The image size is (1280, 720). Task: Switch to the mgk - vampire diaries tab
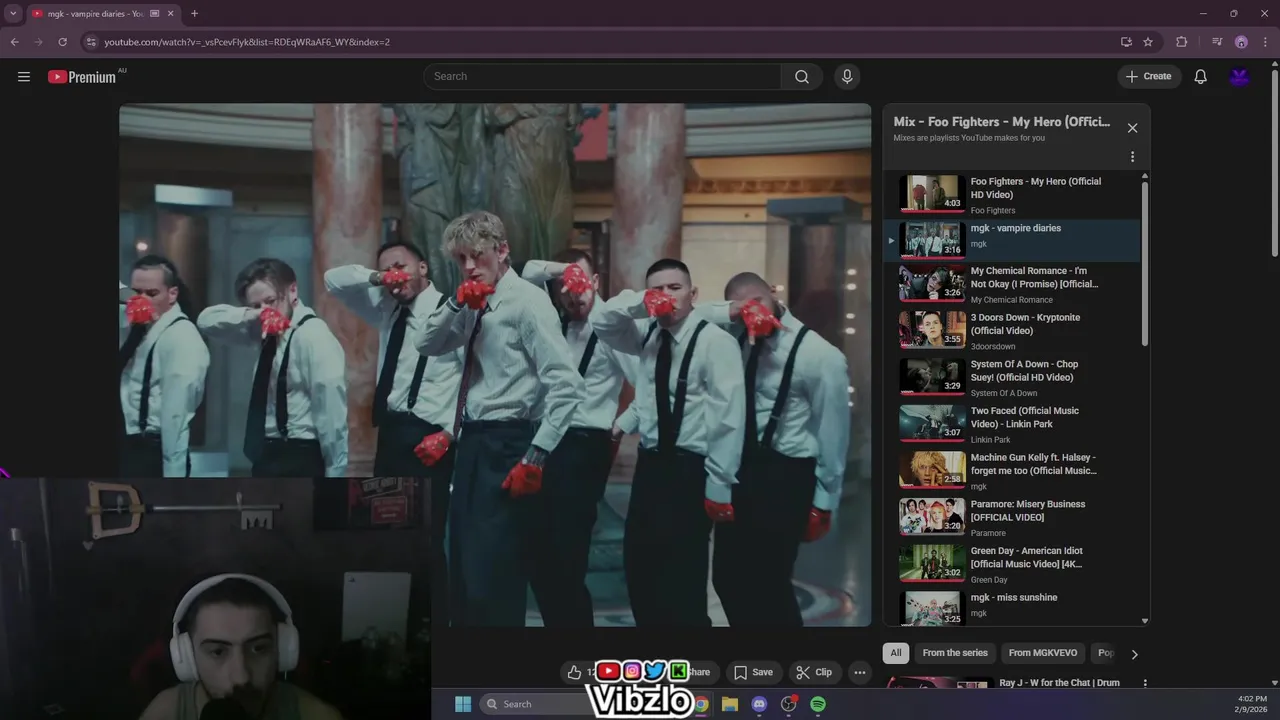[x=95, y=14]
